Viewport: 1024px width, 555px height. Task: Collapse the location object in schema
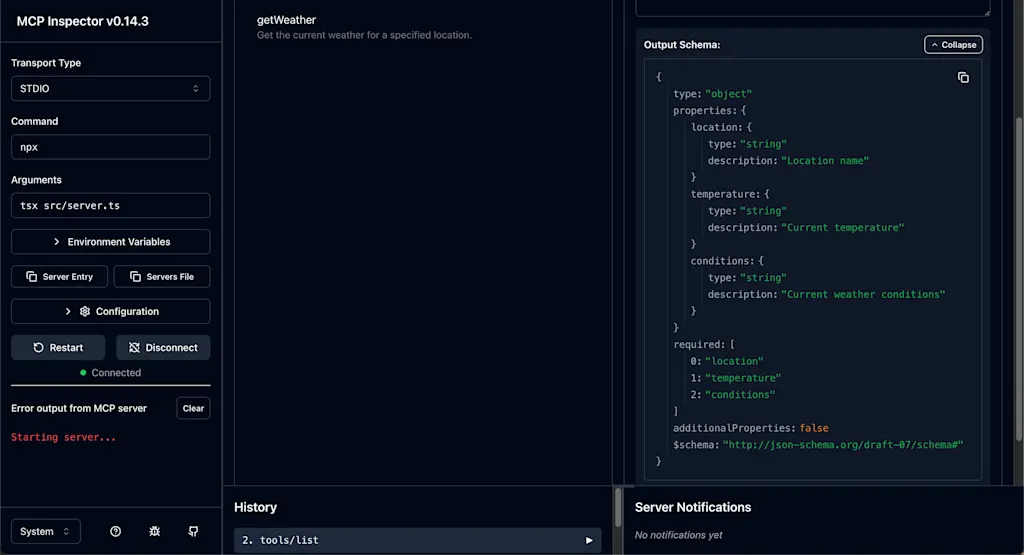721,127
